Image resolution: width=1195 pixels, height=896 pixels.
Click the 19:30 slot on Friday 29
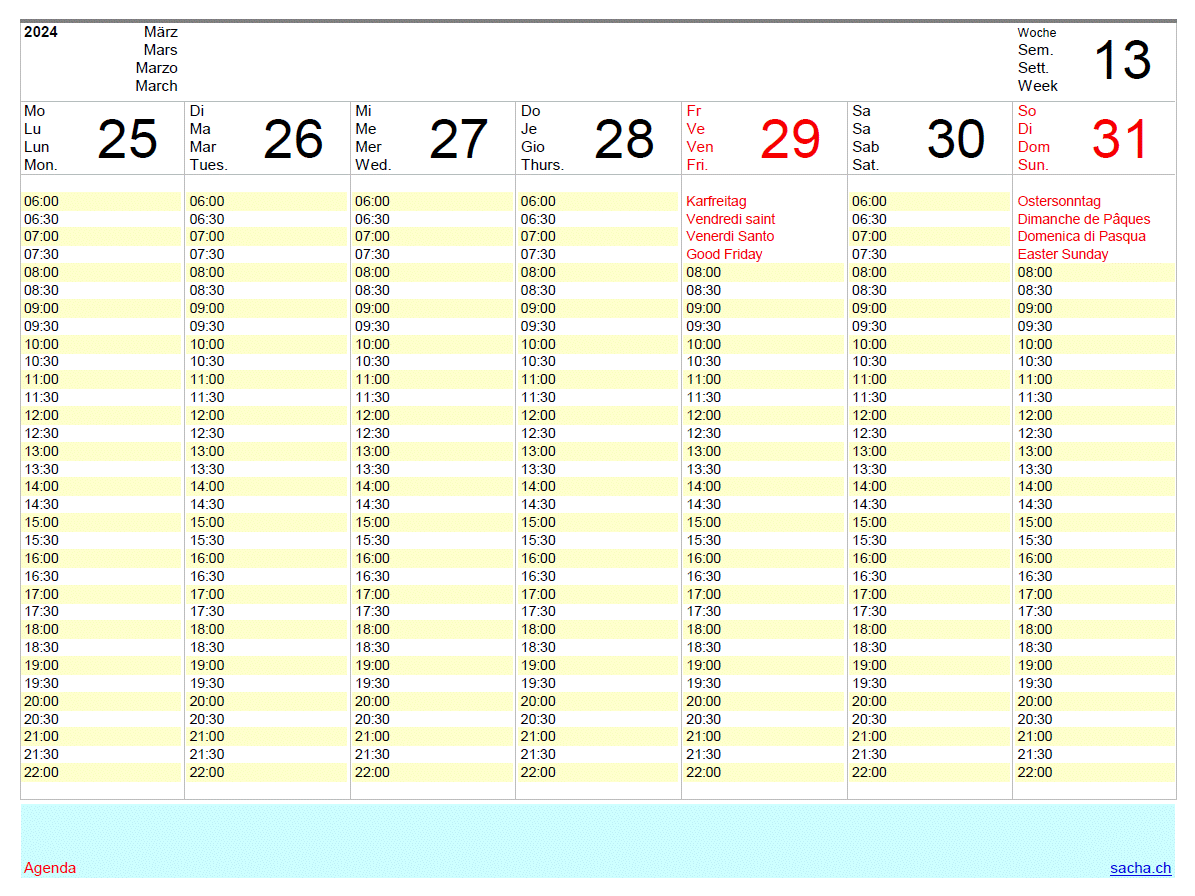coord(764,683)
